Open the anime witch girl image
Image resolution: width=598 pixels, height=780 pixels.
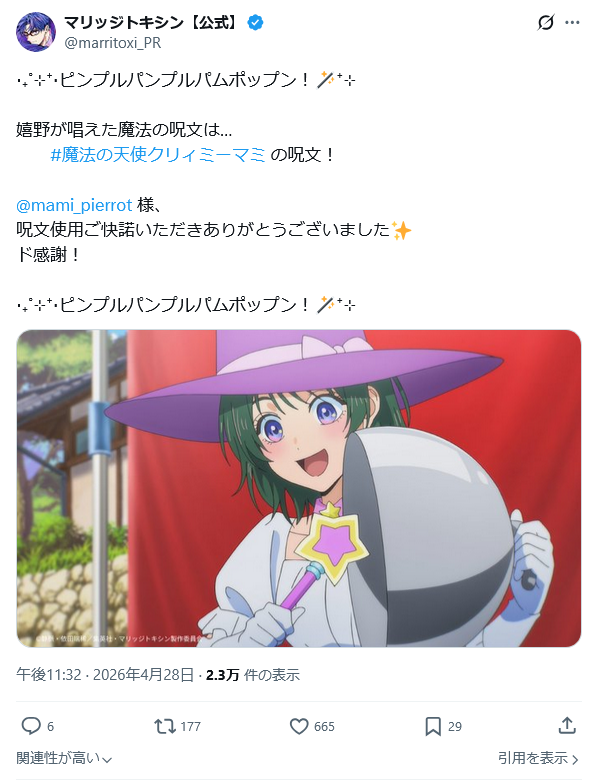[x=299, y=488]
